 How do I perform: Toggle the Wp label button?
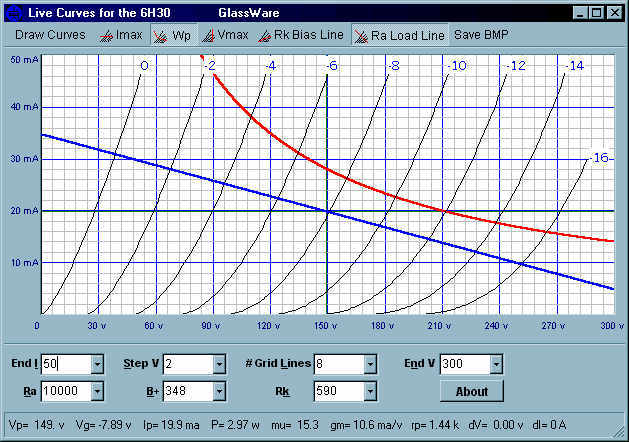[181, 36]
